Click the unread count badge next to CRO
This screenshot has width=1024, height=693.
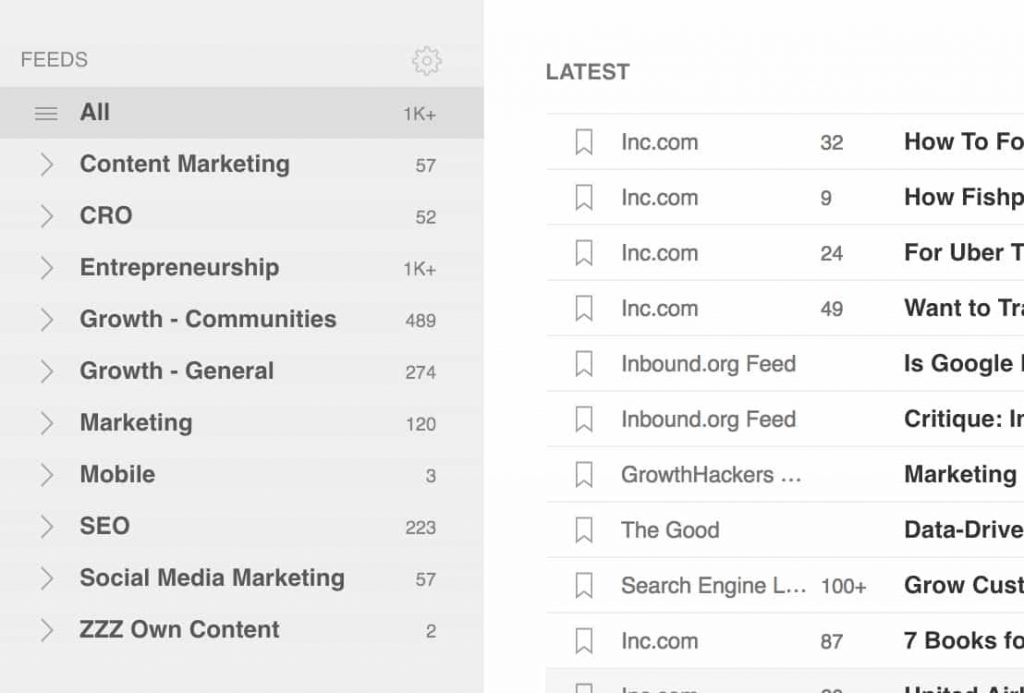click(428, 216)
